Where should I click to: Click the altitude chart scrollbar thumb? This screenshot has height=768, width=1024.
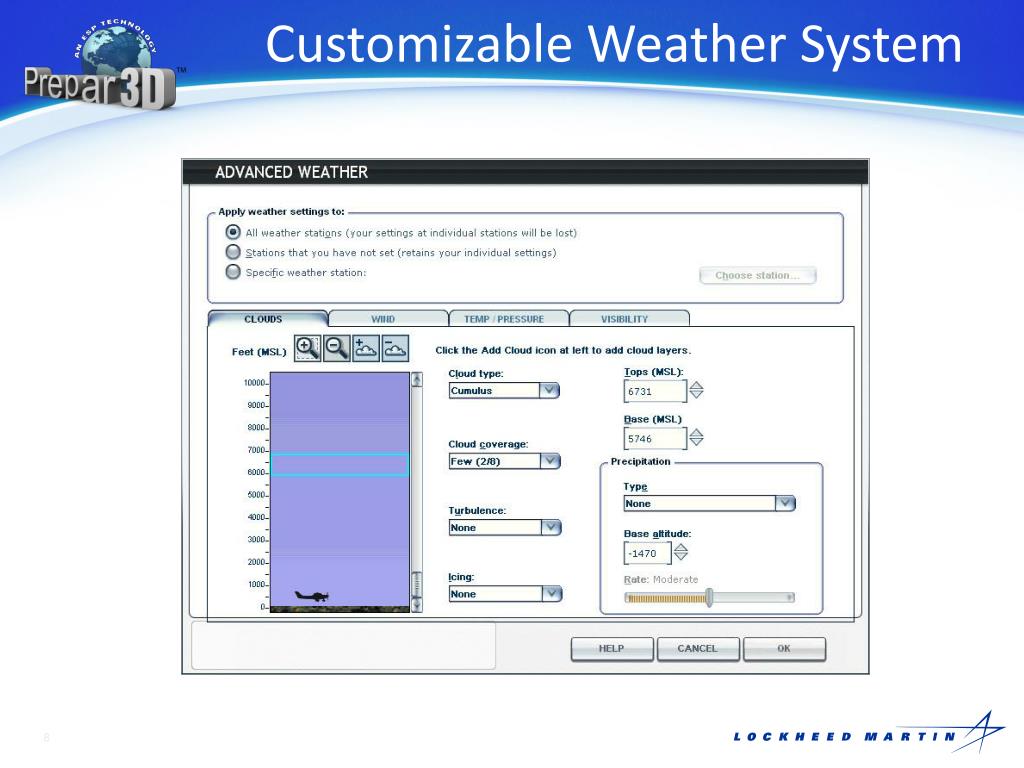coord(417,584)
